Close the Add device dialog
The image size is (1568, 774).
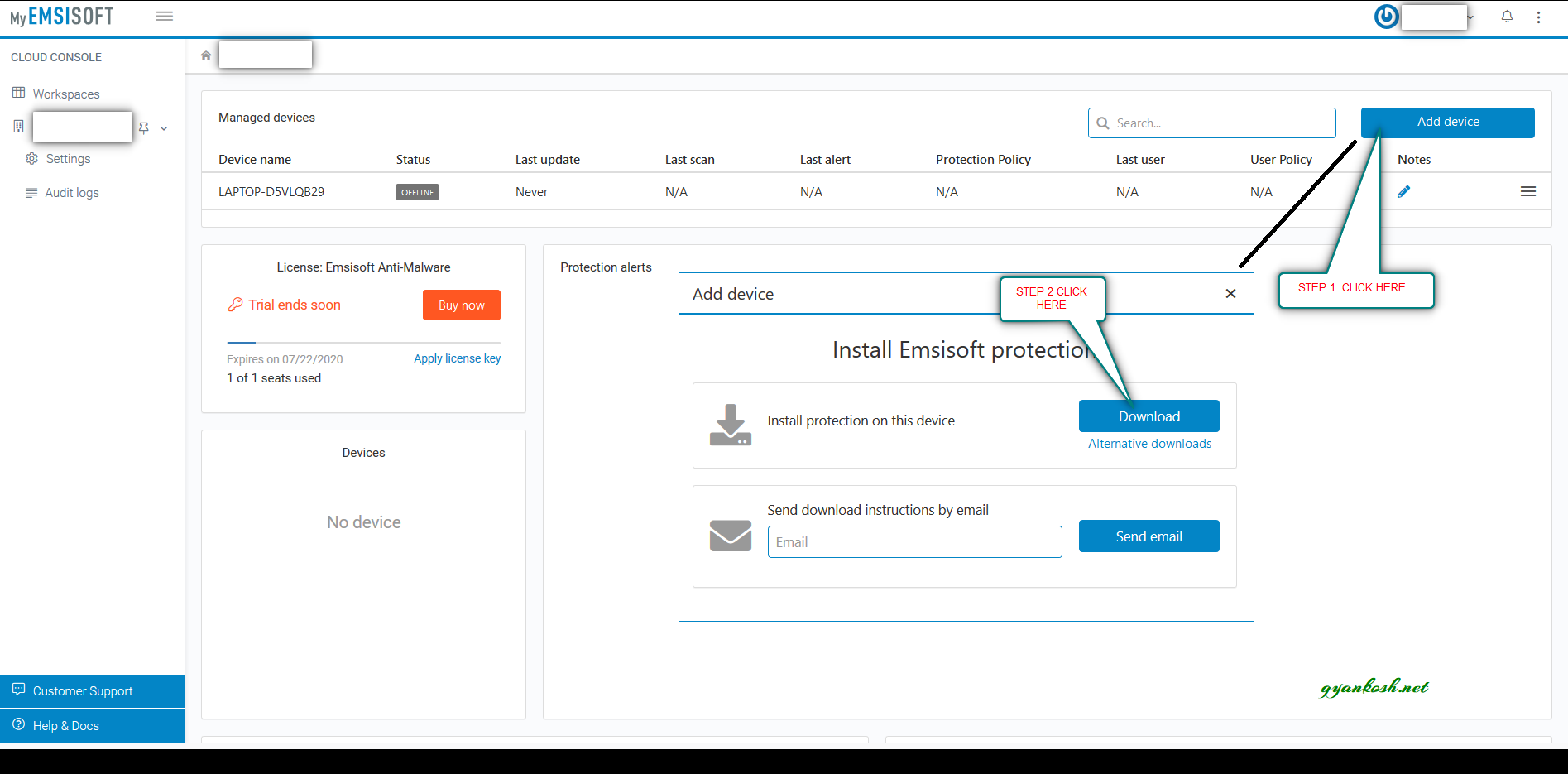coord(1230,294)
